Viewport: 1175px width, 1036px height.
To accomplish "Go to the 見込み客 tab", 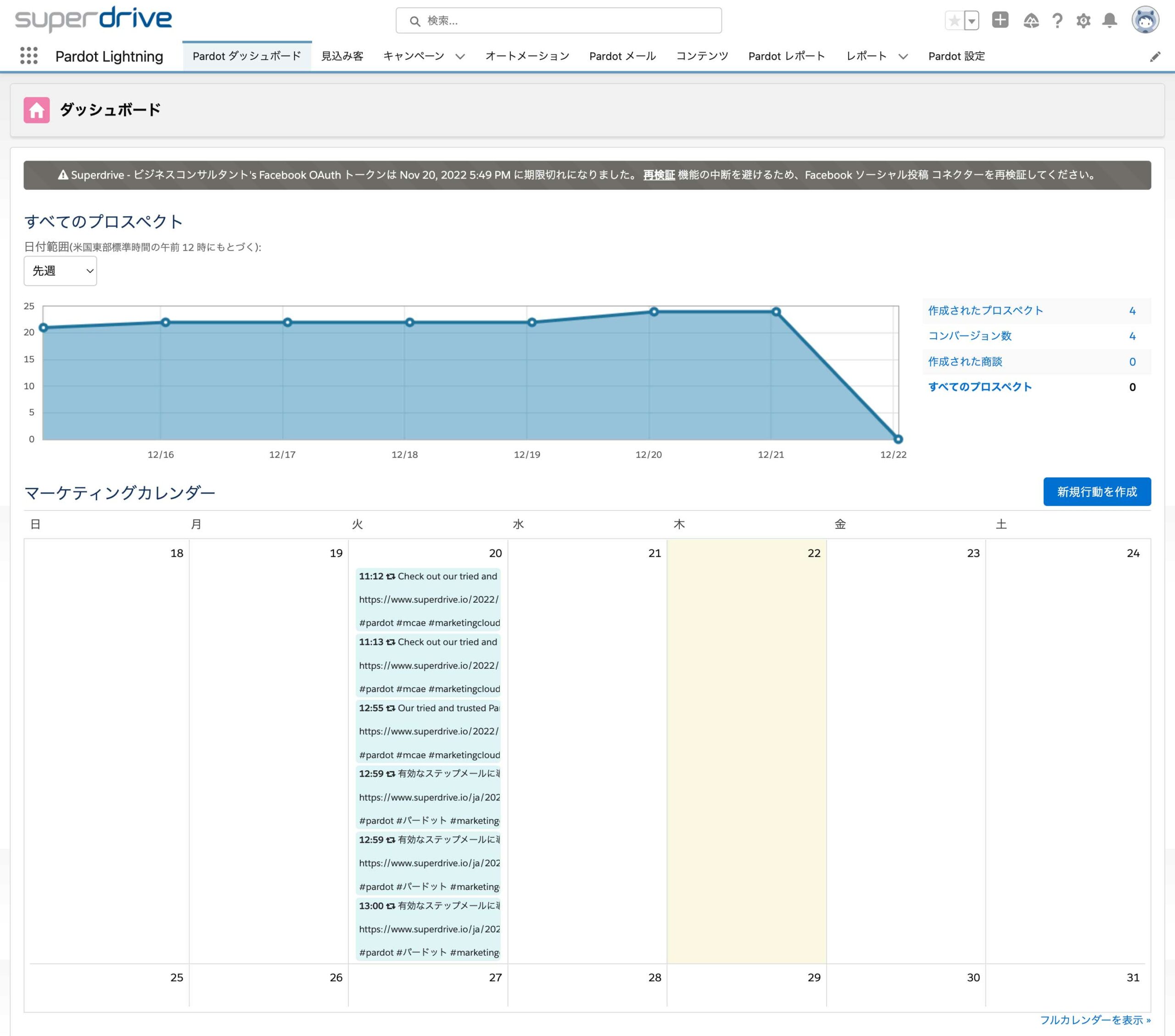I will pos(342,56).
